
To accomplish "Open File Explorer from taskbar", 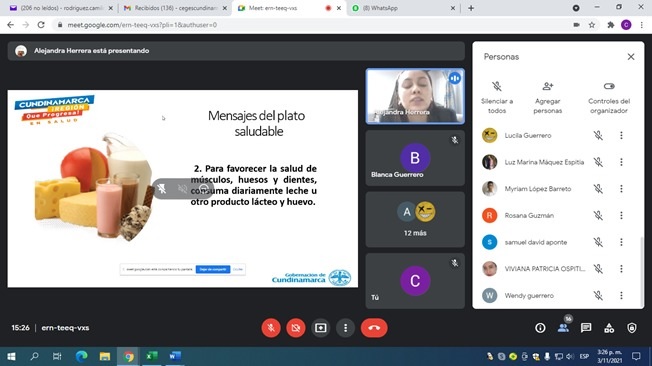I will point(105,356).
